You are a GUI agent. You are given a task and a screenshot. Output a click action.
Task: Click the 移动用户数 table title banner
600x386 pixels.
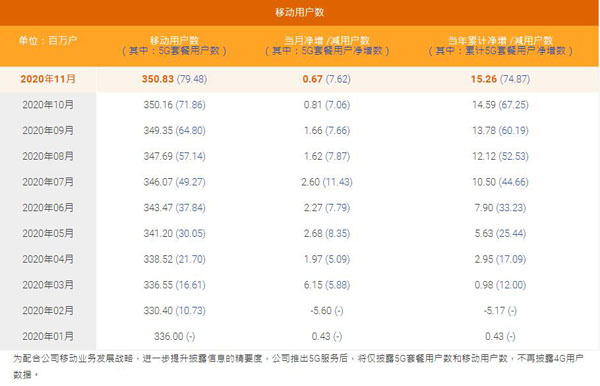click(x=299, y=13)
